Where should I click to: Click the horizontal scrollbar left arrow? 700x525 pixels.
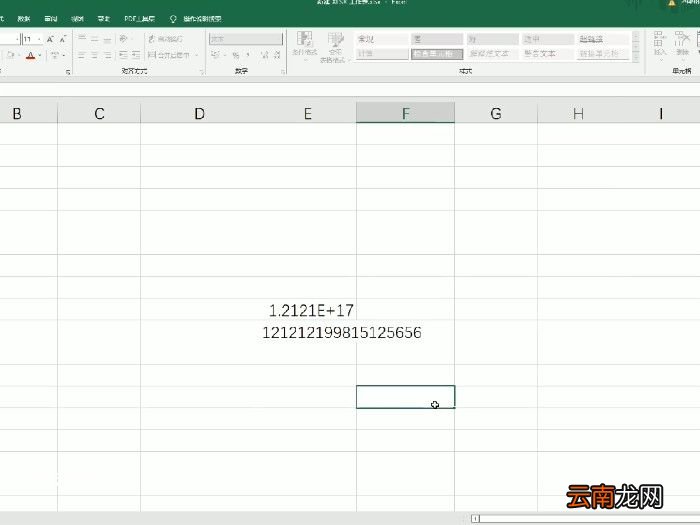(475, 518)
